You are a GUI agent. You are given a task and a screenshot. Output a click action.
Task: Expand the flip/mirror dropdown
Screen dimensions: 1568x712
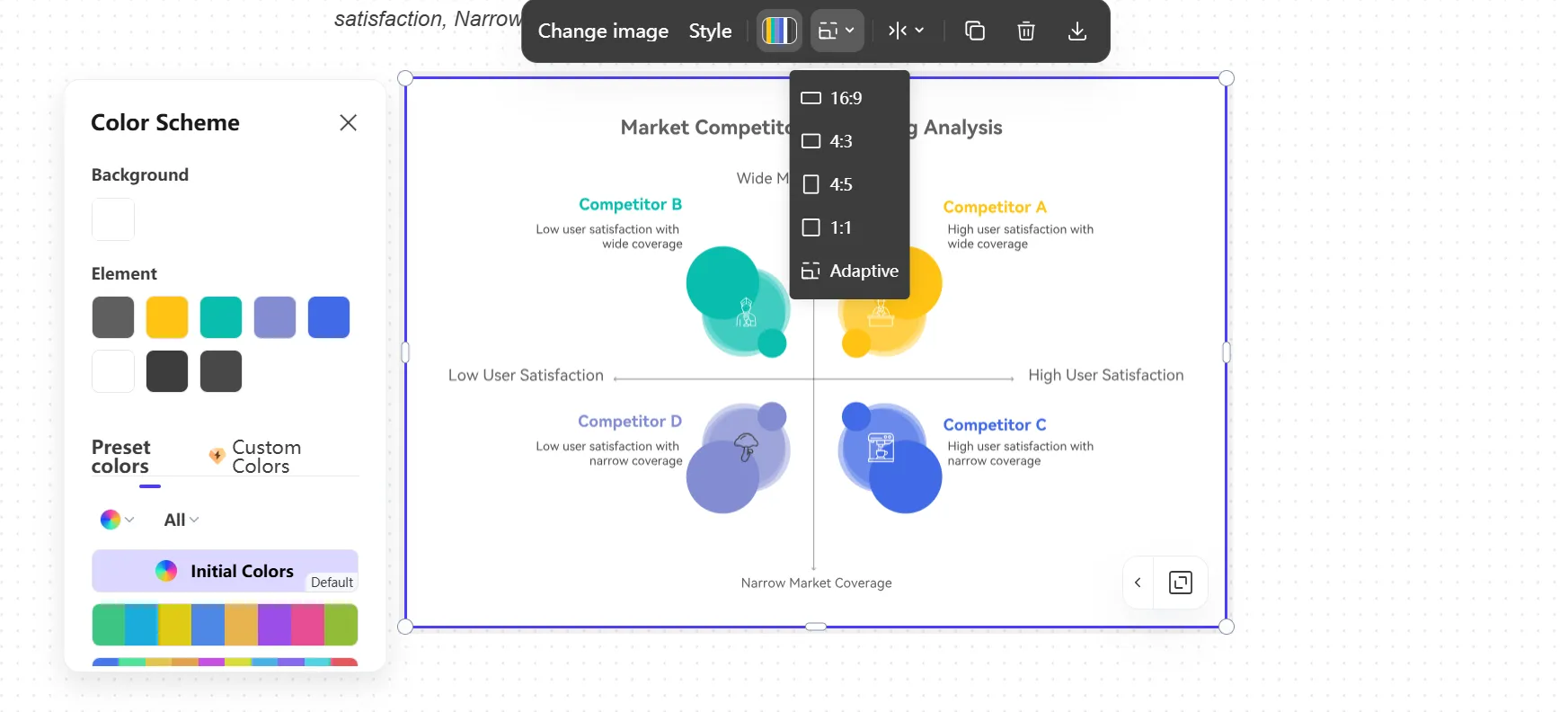coord(906,31)
